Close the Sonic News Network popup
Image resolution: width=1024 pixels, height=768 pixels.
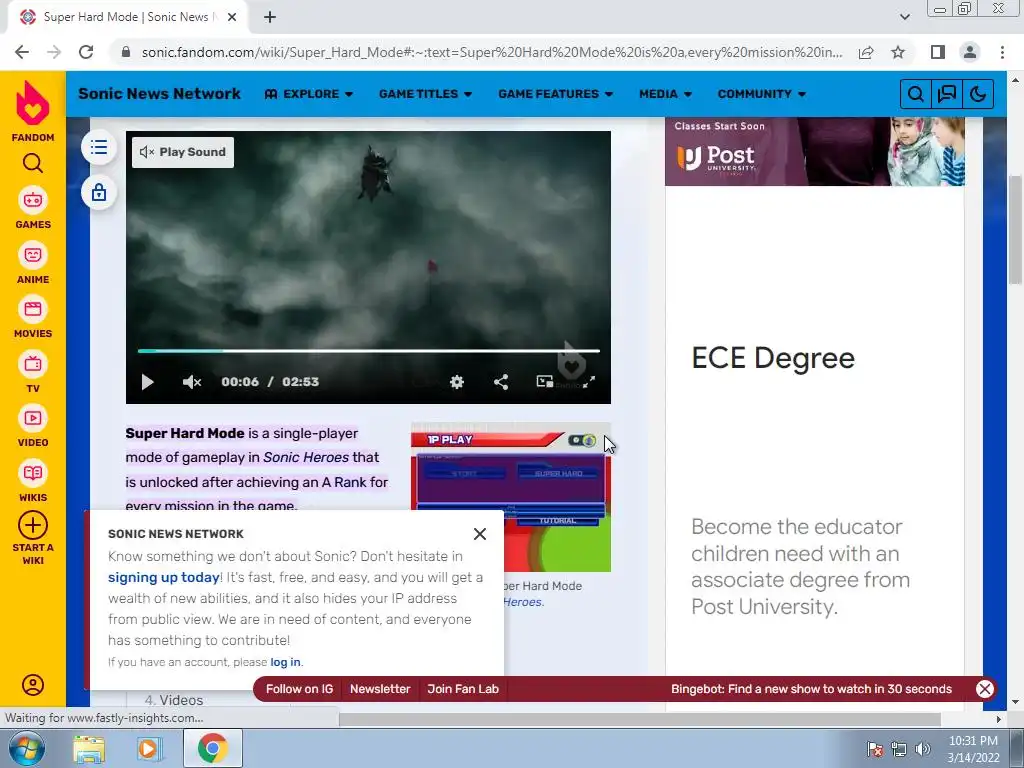click(480, 534)
